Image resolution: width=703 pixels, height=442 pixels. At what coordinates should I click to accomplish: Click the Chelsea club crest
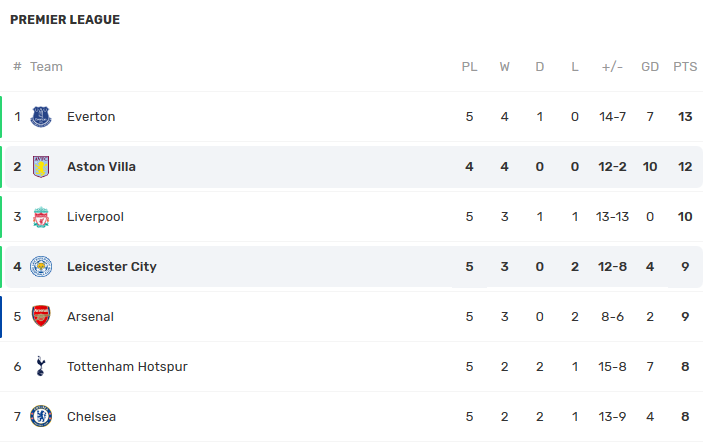41,417
